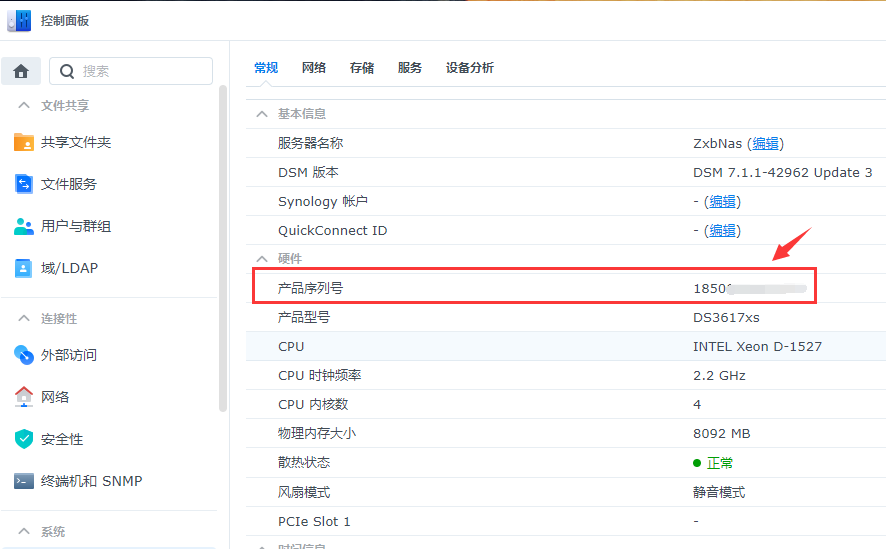Open the 用户与群组 icon
This screenshot has width=886, height=549.
coord(23,226)
